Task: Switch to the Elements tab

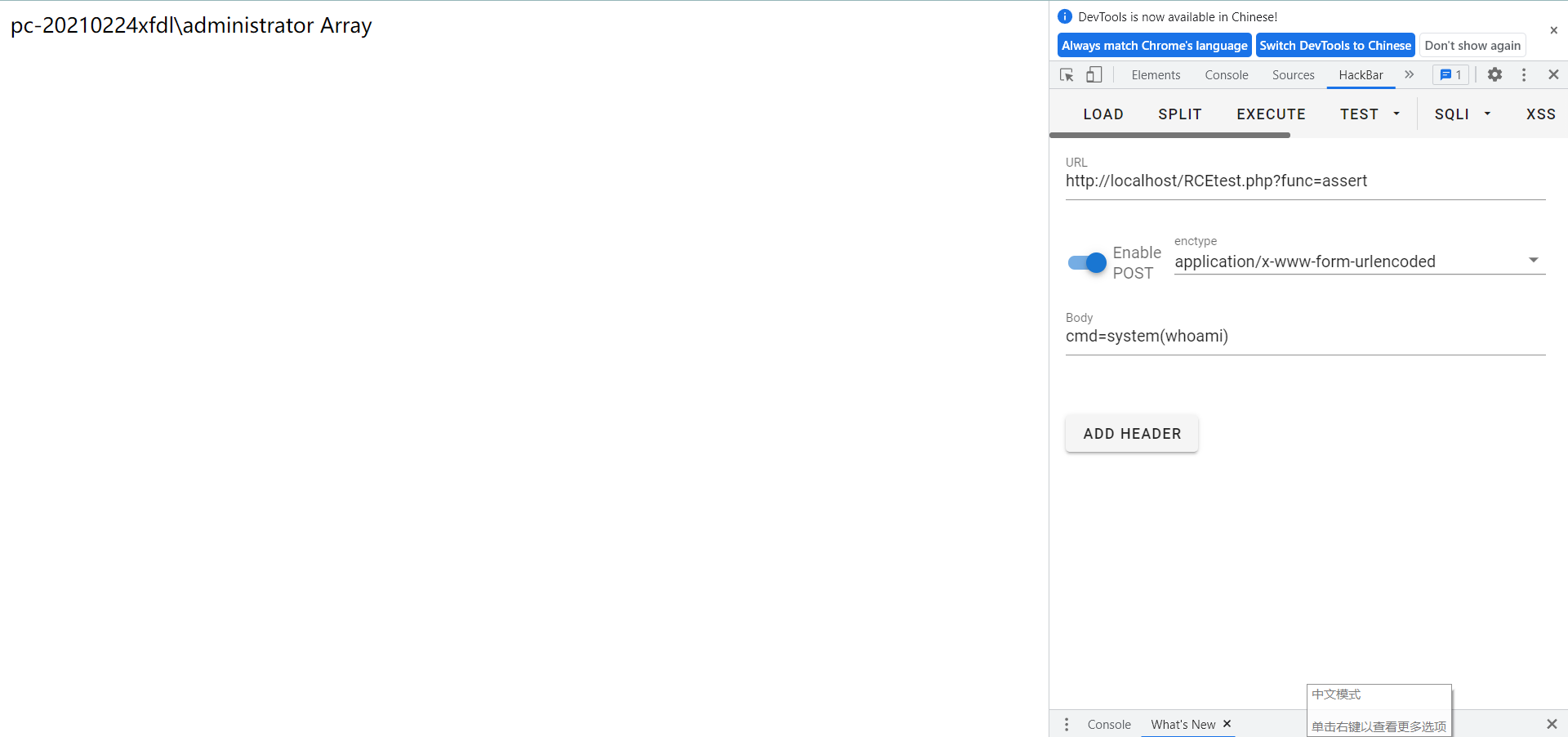Action: [x=1156, y=75]
